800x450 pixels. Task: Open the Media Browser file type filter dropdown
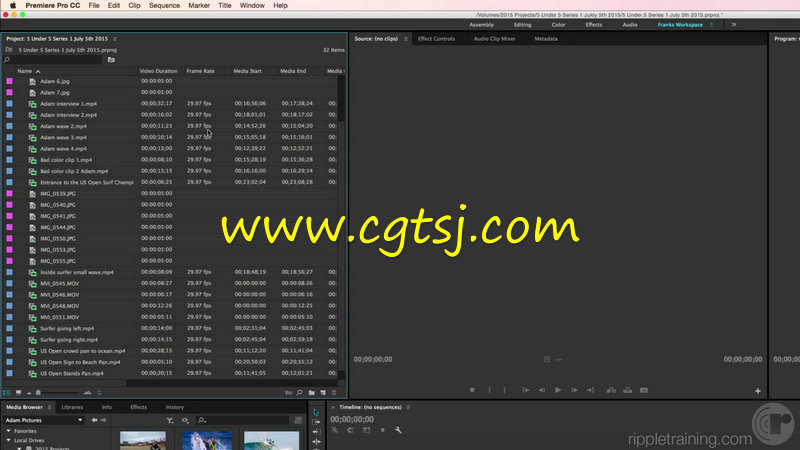pos(170,420)
